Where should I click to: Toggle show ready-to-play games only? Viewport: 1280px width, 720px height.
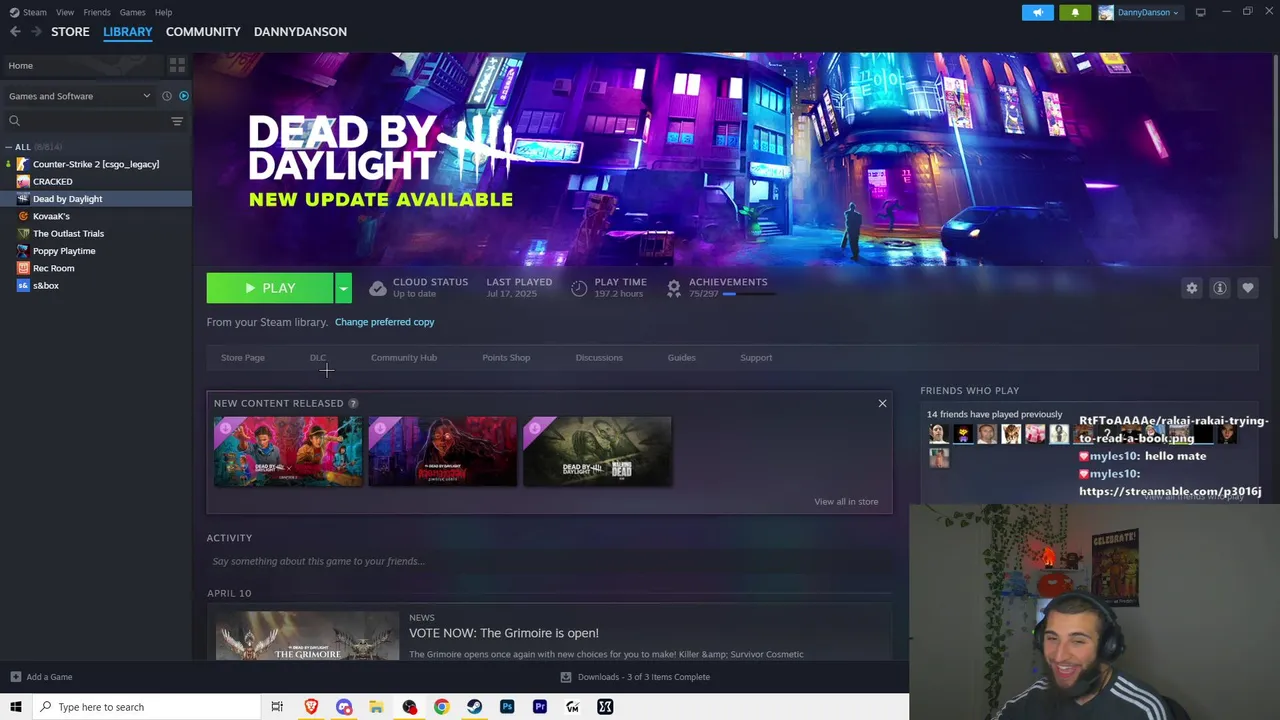(183, 96)
